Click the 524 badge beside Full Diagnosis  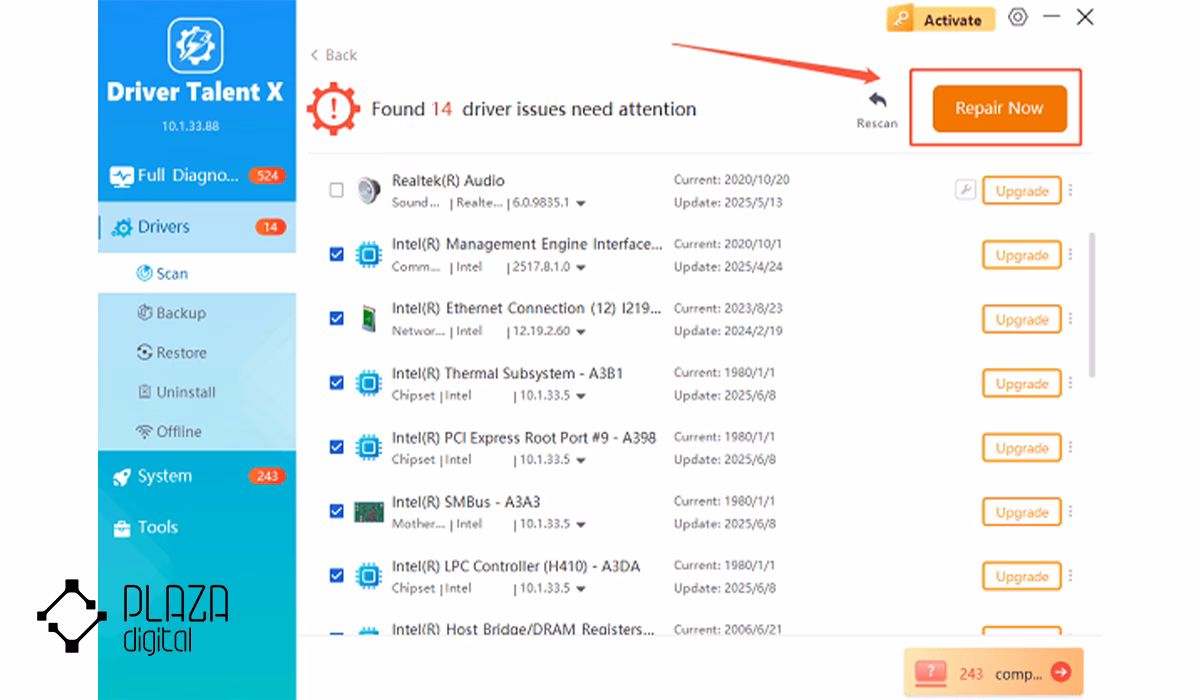(x=267, y=176)
